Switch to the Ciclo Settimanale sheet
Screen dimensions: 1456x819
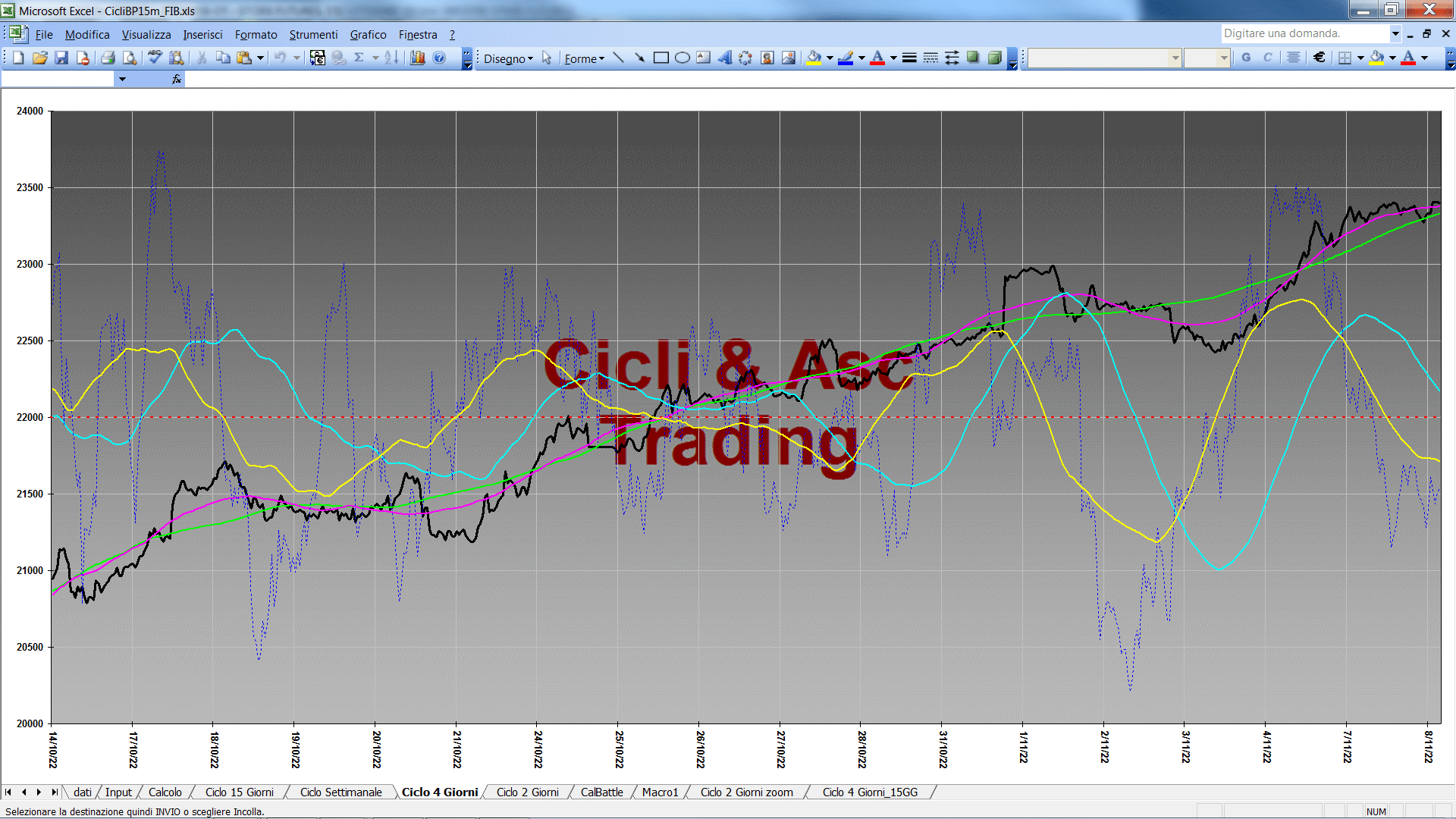341,792
